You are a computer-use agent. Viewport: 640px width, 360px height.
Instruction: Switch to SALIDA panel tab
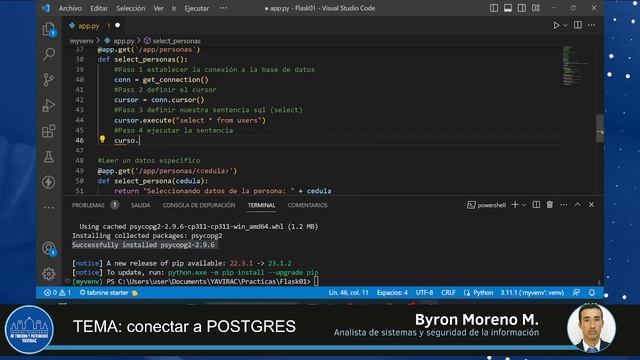click(x=140, y=205)
